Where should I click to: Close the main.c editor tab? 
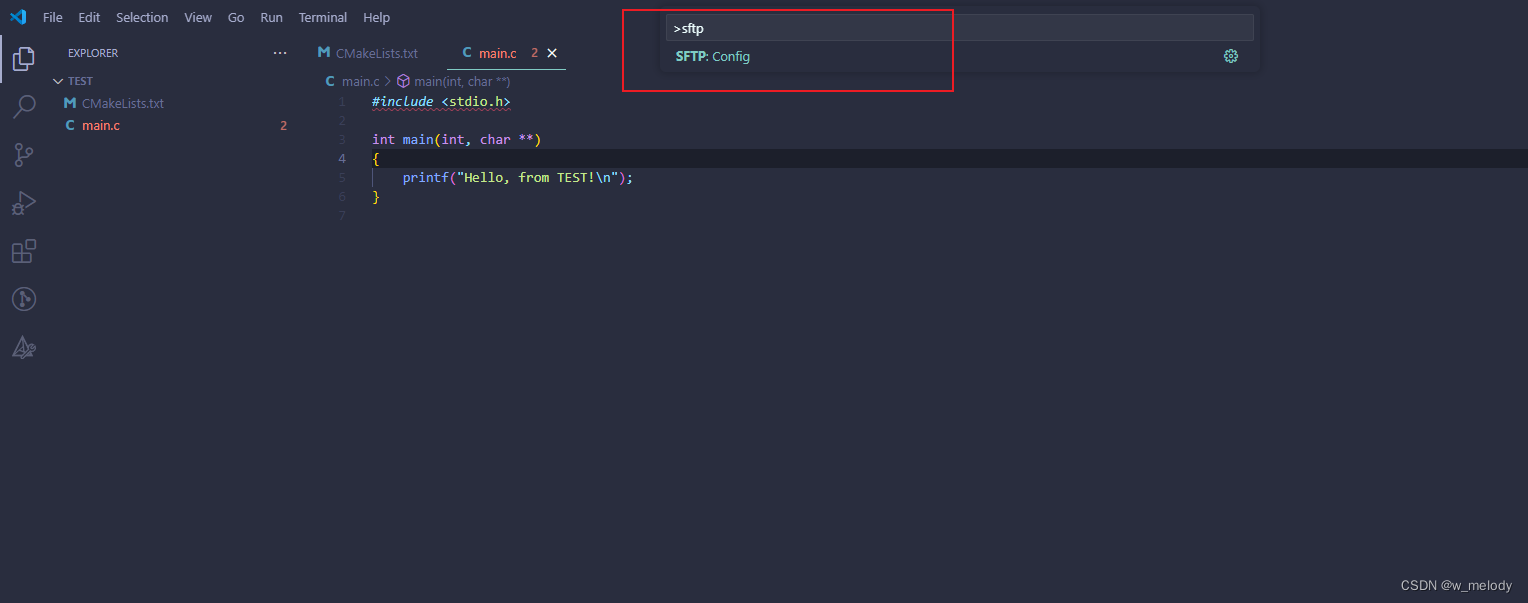pyautogui.click(x=551, y=52)
